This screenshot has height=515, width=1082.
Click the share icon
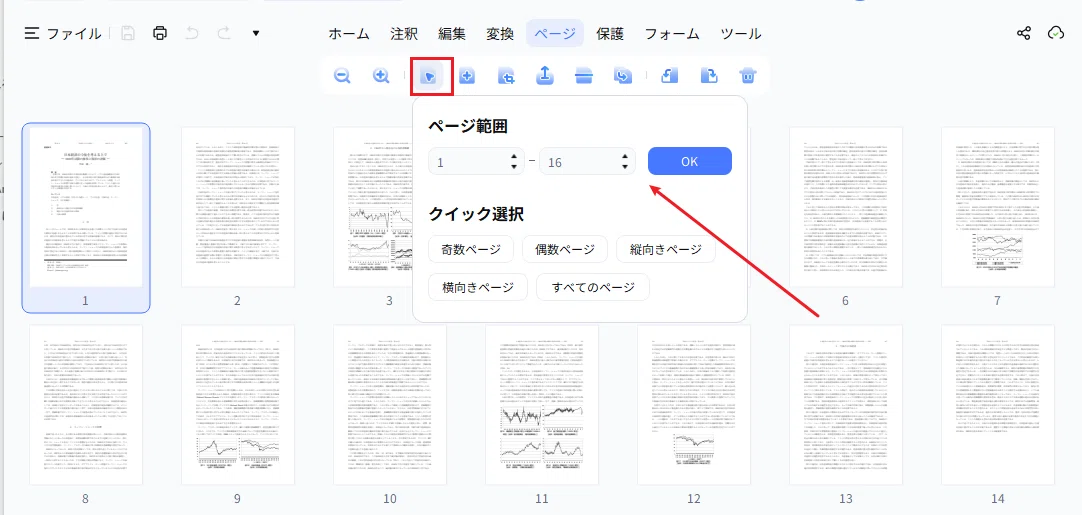1024,33
